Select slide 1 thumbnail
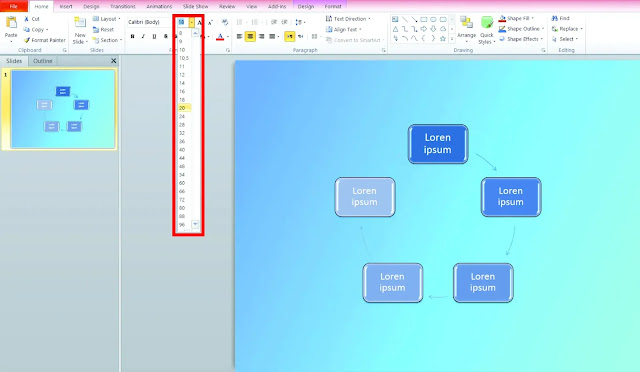The image size is (640, 372). click(63, 109)
